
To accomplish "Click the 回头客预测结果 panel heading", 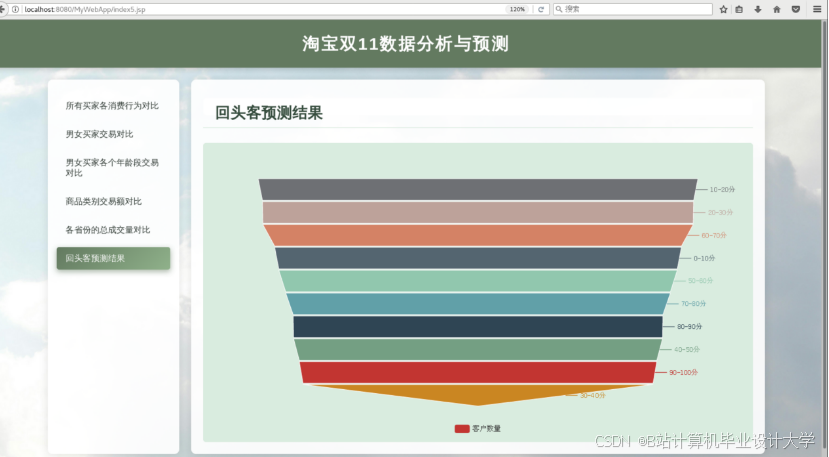I will coord(269,113).
